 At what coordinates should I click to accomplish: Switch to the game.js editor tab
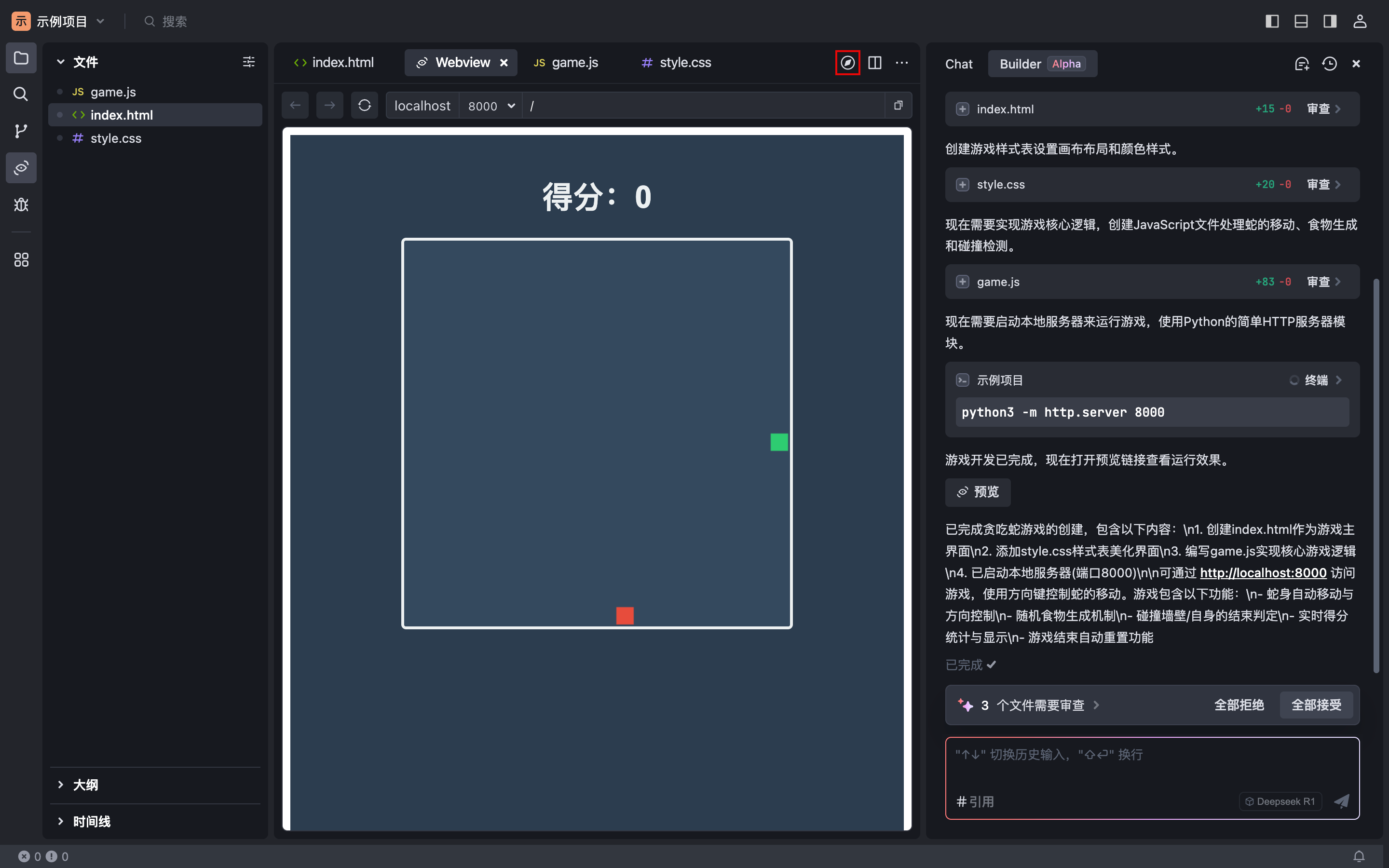pyautogui.click(x=566, y=63)
